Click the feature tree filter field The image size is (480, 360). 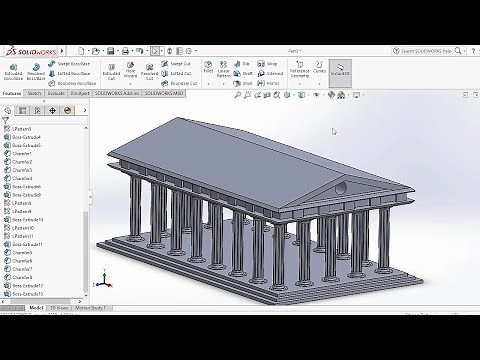pos(47,120)
